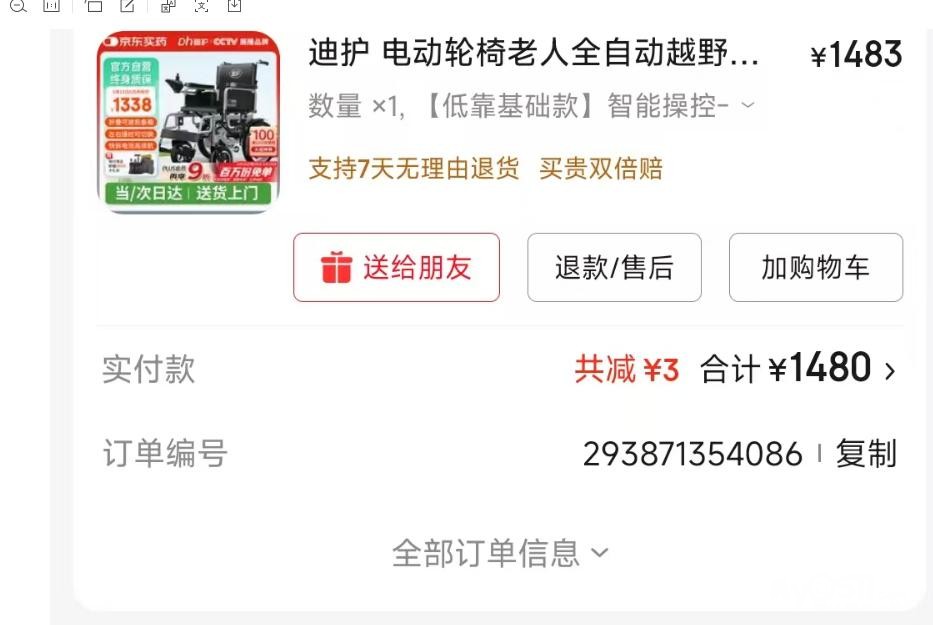Image resolution: width=933 pixels, height=625 pixels.
Task: Click the download save icon
Action: 234,6
